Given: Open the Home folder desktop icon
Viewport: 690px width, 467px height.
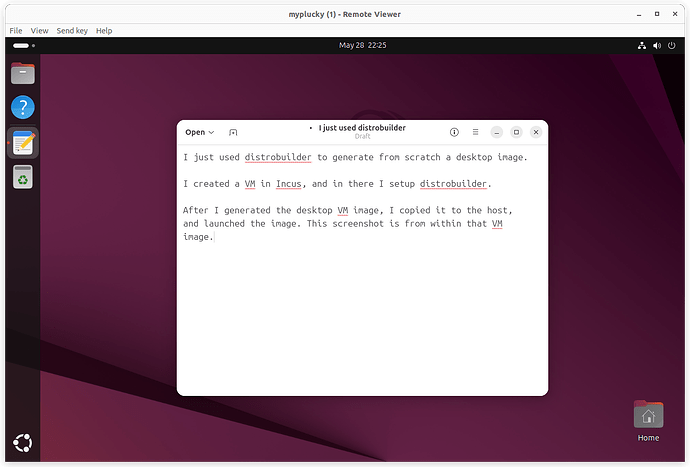Looking at the screenshot, I should [648, 421].
